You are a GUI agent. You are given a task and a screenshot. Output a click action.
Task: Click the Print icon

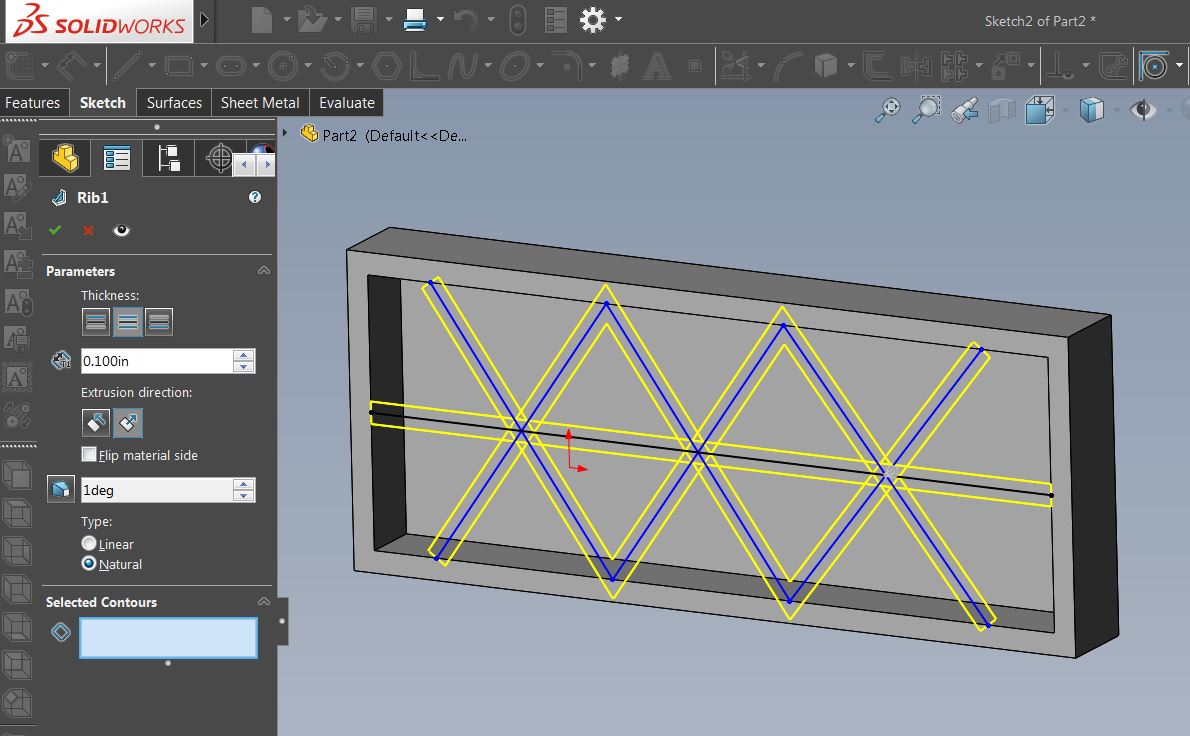click(x=415, y=20)
